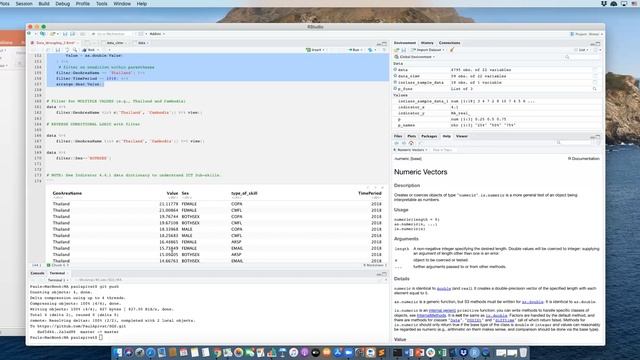Open the Terminal 1 dropdown
This screenshot has width=640, height=360.
(58, 280)
